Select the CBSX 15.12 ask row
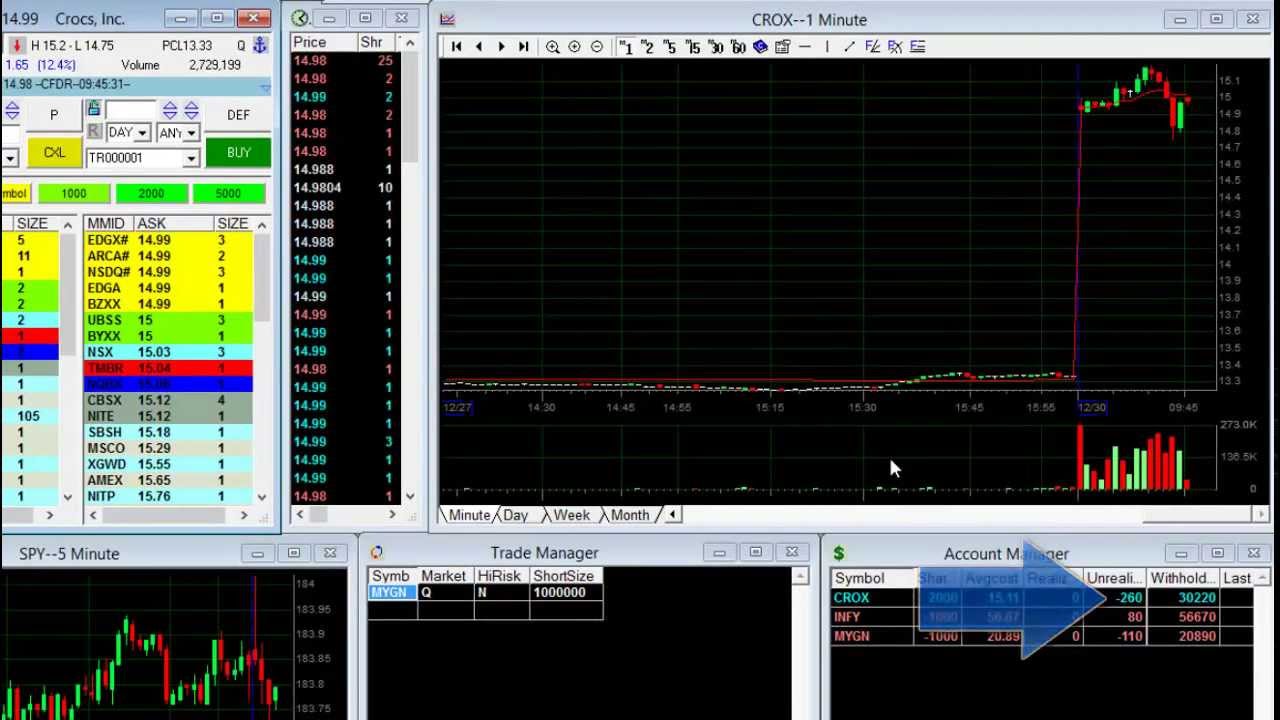Screen dimensions: 1280x720 (x=168, y=400)
